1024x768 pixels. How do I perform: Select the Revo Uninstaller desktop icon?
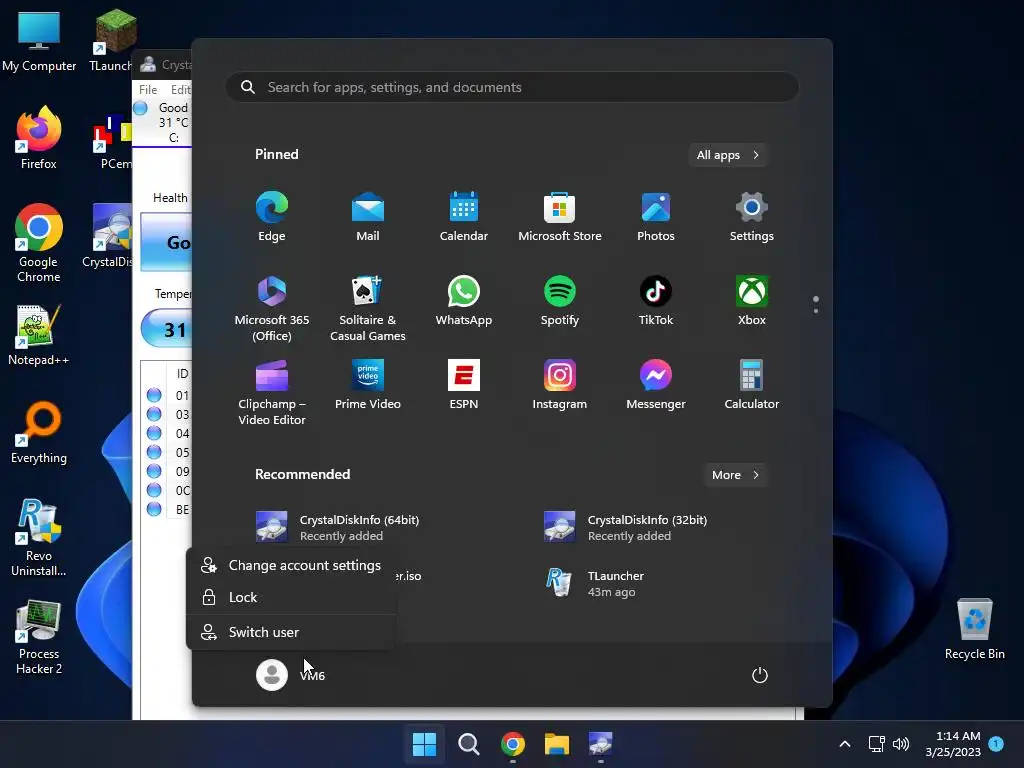pyautogui.click(x=39, y=538)
